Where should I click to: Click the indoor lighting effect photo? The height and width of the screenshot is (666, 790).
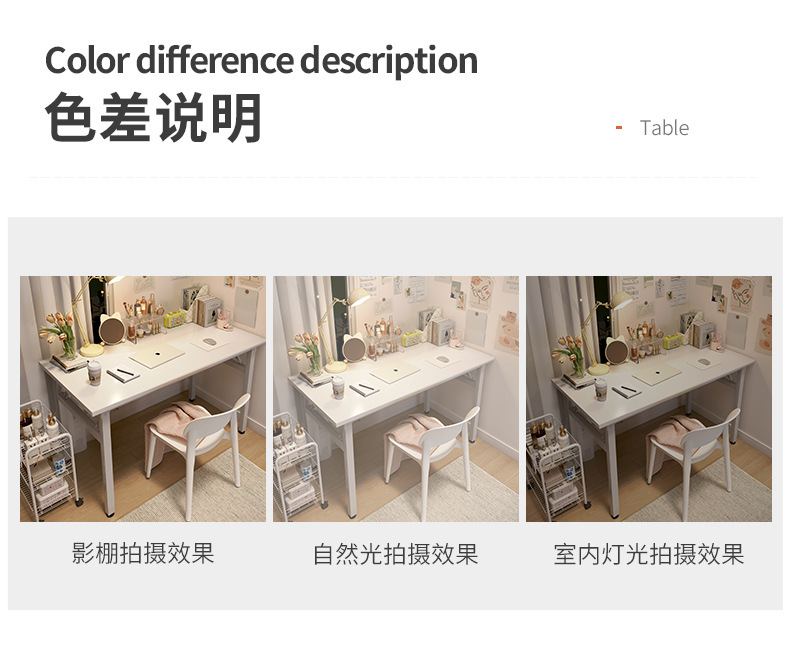tap(649, 398)
